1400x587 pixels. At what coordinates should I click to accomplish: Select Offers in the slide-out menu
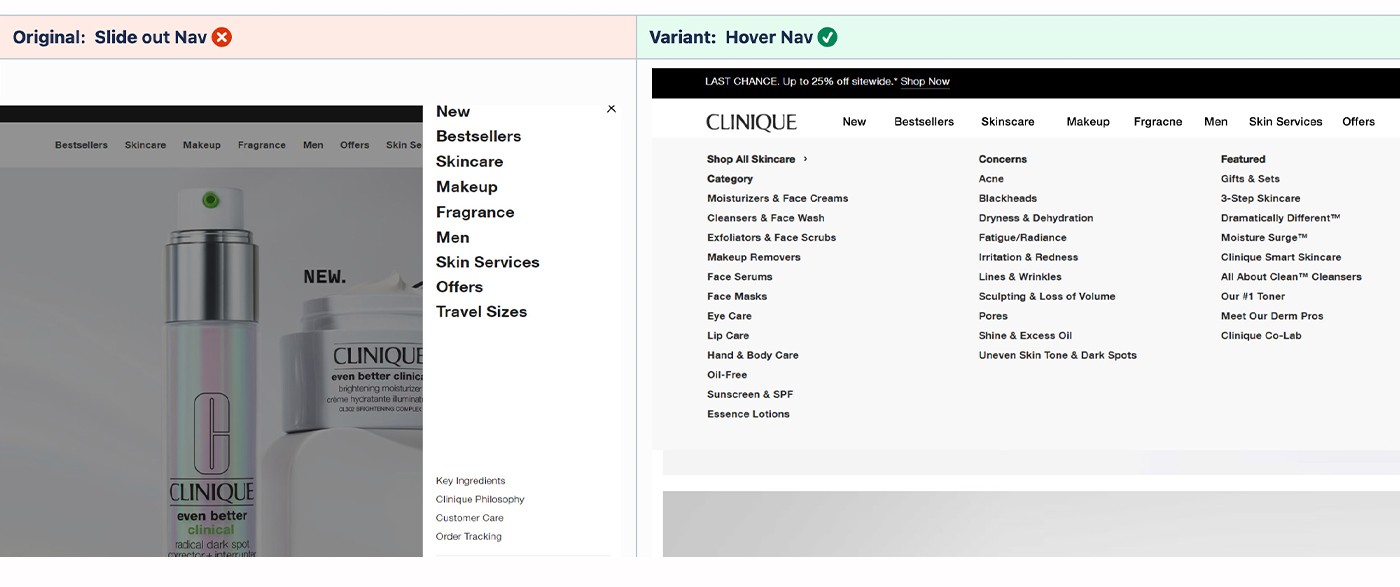459,287
